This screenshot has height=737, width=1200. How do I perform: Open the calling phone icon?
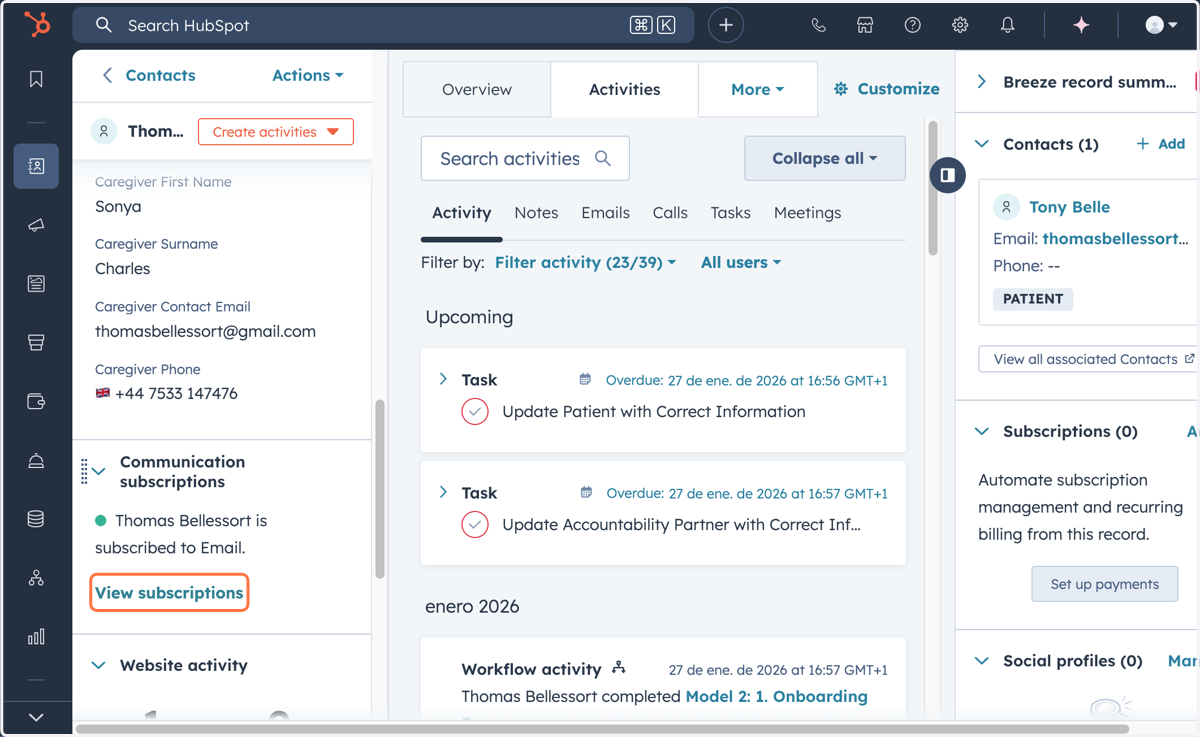click(819, 25)
